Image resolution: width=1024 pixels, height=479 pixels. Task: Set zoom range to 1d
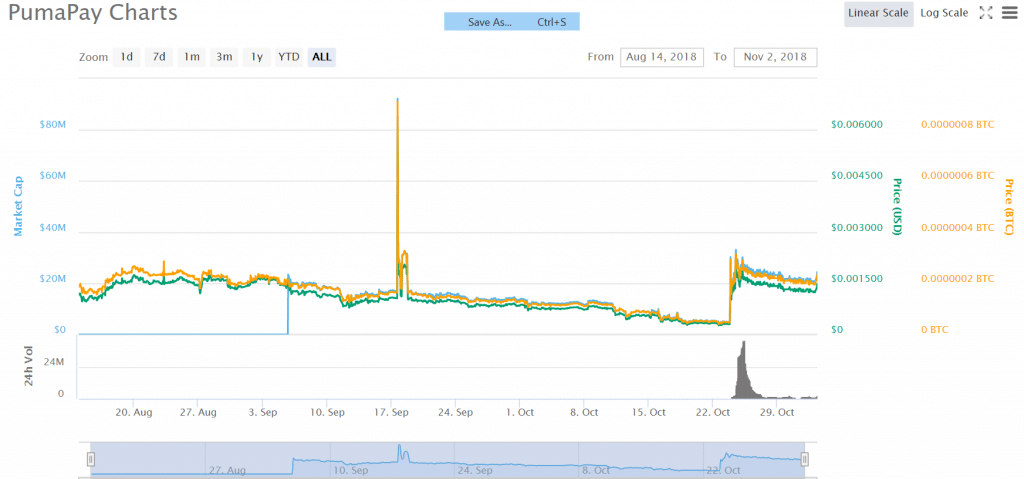pos(127,57)
